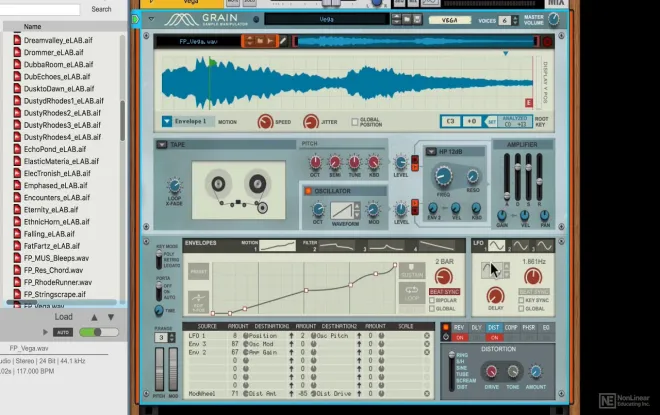Toggle the envelope Global checkbox

tap(432, 309)
